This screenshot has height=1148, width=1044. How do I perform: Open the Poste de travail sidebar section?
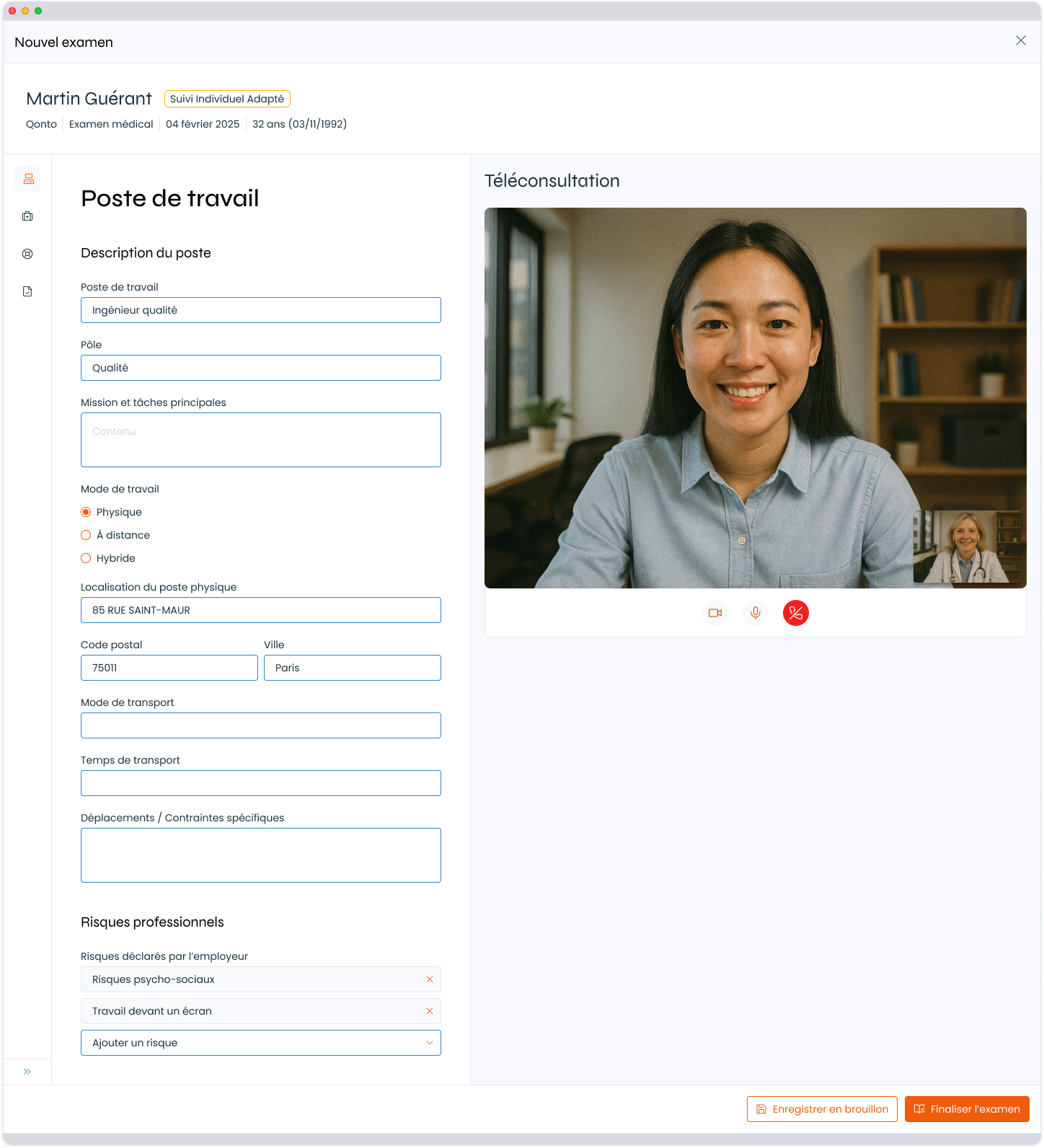pyautogui.click(x=28, y=179)
